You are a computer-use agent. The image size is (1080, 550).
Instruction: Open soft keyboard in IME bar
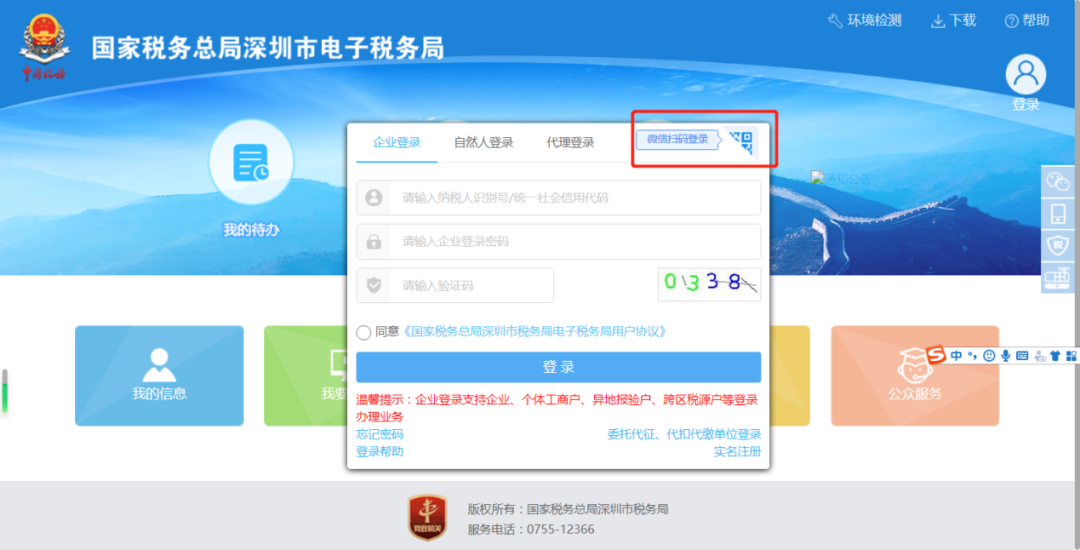point(1022,355)
